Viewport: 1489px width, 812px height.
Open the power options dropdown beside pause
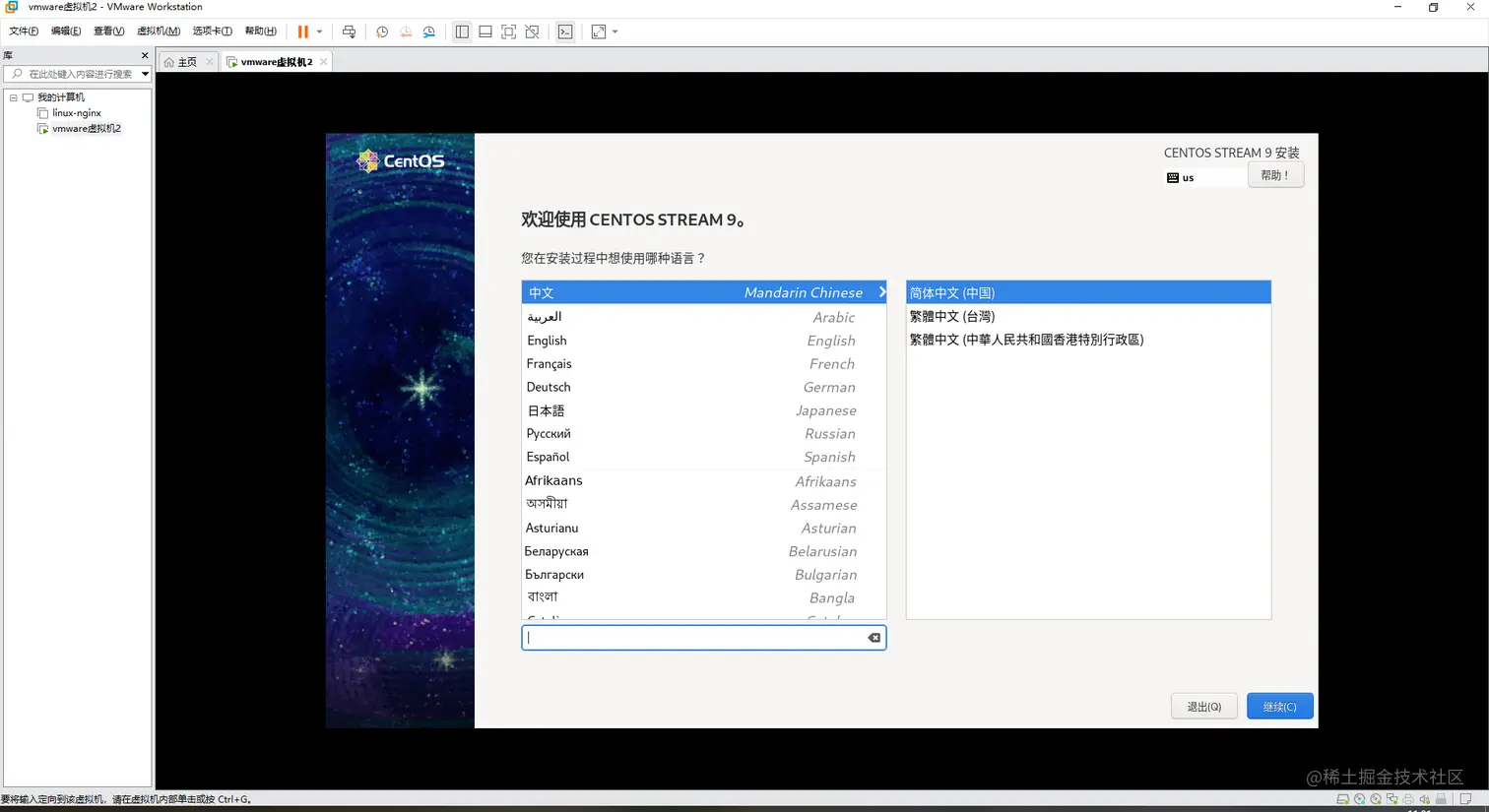[x=319, y=31]
